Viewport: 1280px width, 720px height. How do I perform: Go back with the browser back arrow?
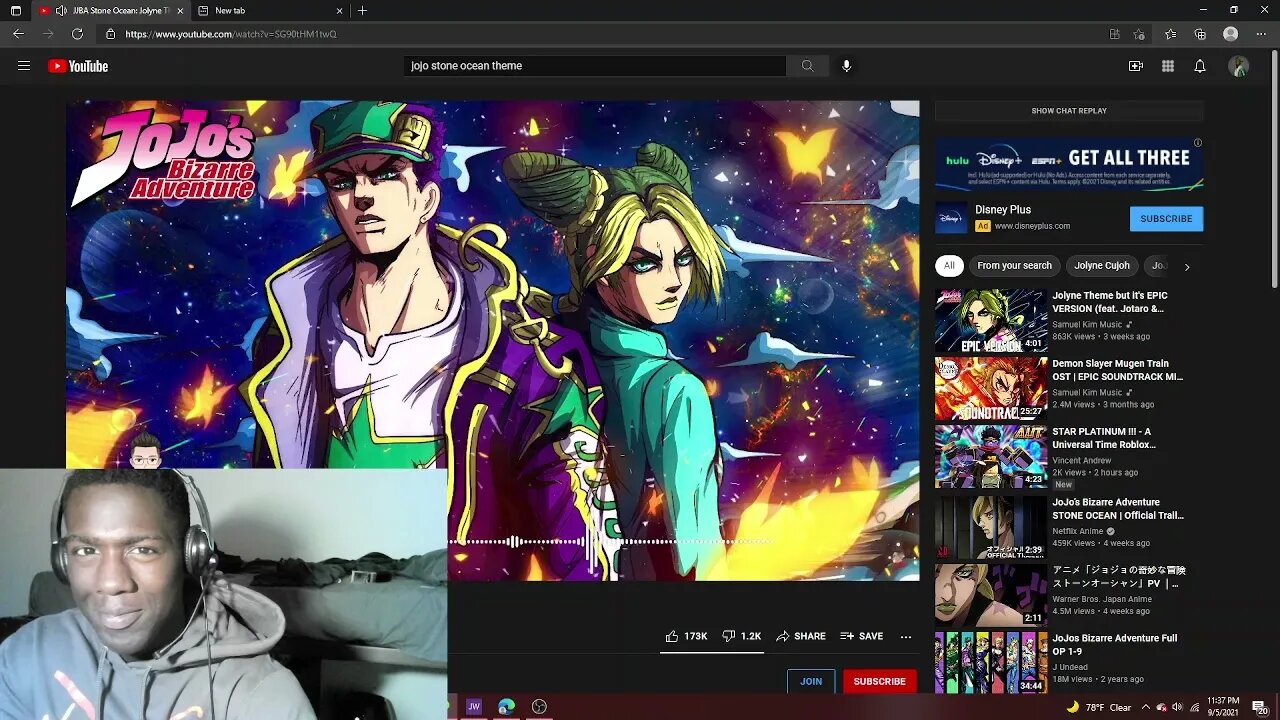tap(18, 34)
